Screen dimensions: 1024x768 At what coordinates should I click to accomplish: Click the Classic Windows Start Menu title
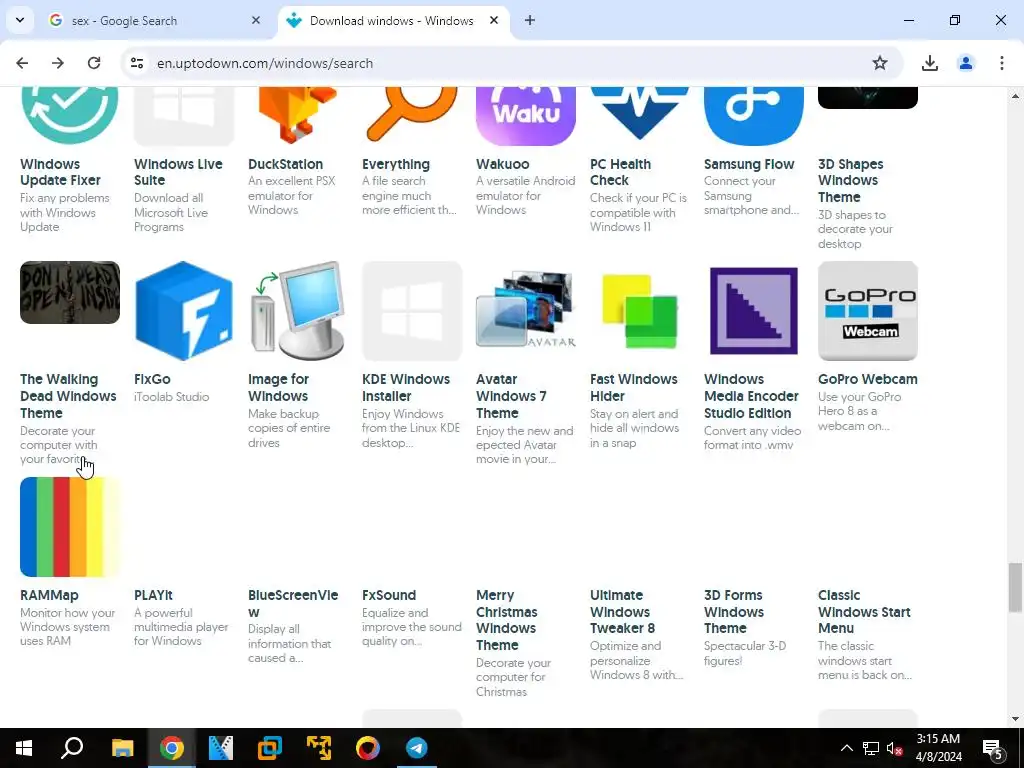864,612
